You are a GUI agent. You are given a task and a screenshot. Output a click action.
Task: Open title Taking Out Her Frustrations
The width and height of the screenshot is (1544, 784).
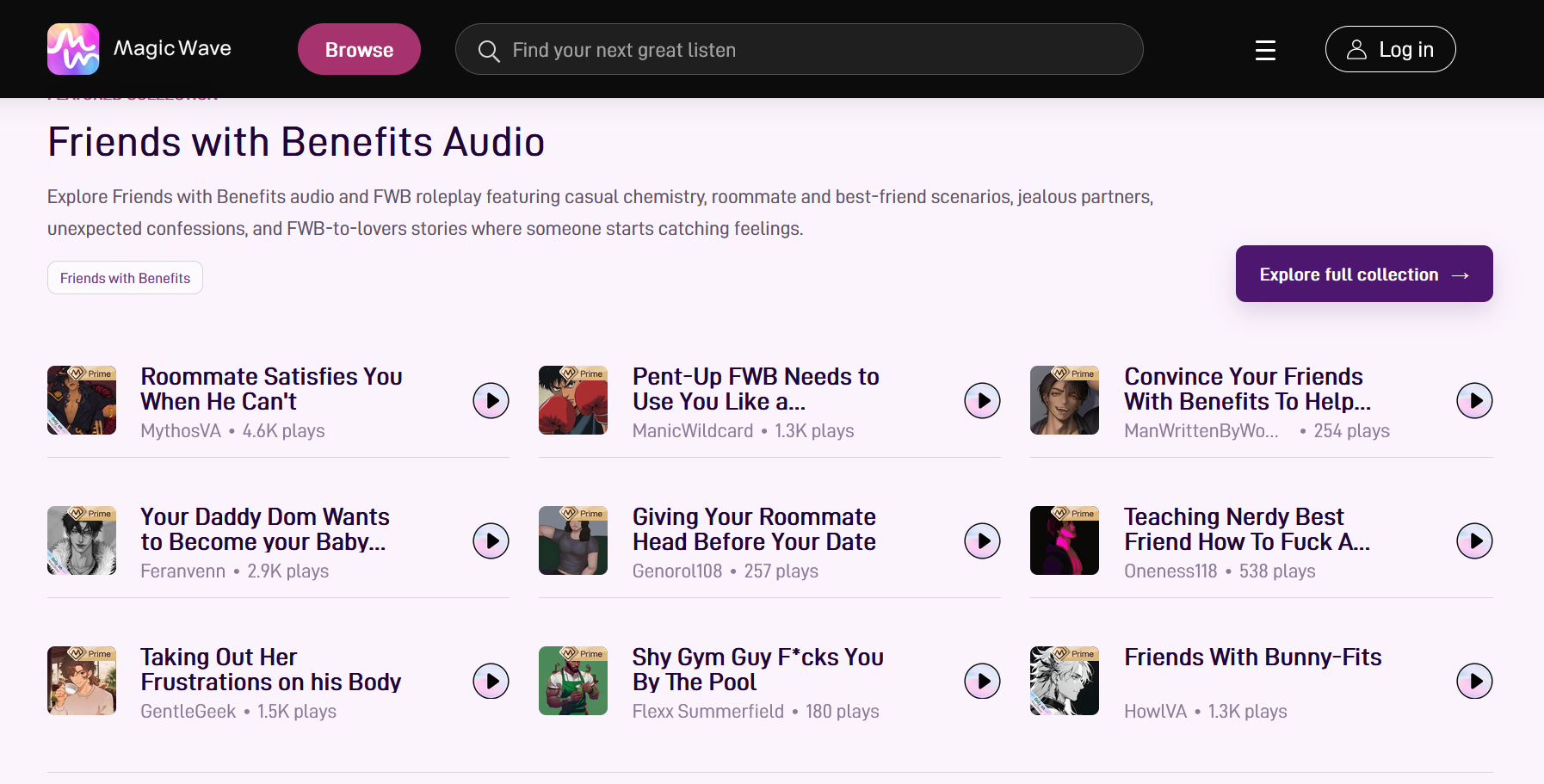(x=270, y=670)
